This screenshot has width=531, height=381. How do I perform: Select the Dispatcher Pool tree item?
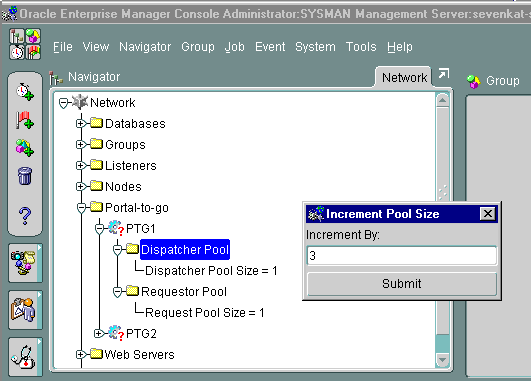(185, 250)
